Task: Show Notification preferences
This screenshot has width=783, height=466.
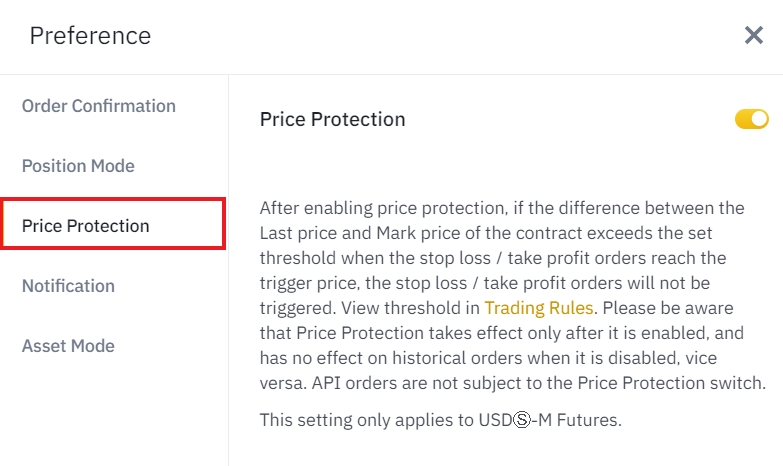Action: [68, 286]
